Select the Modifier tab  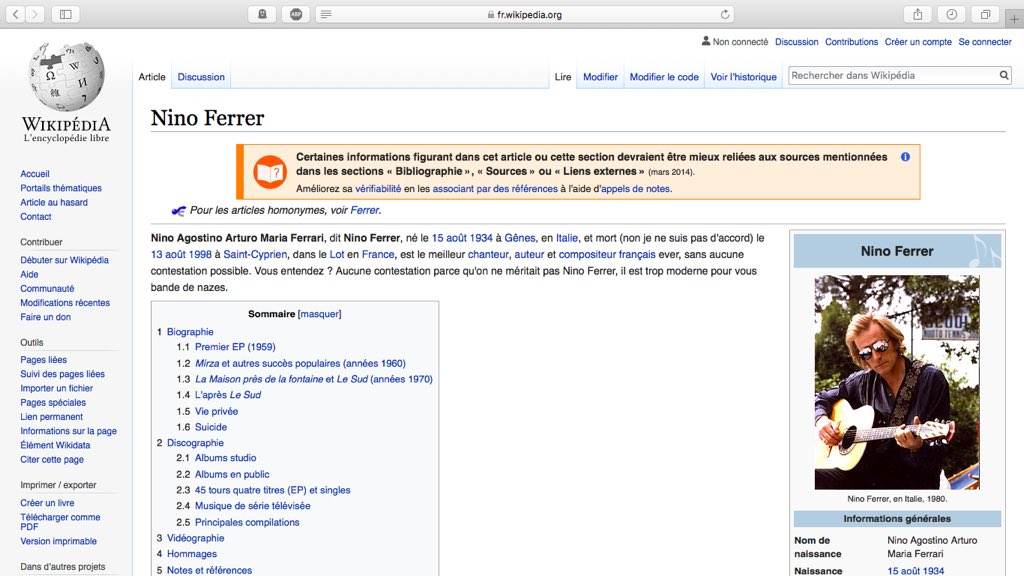pyautogui.click(x=600, y=77)
